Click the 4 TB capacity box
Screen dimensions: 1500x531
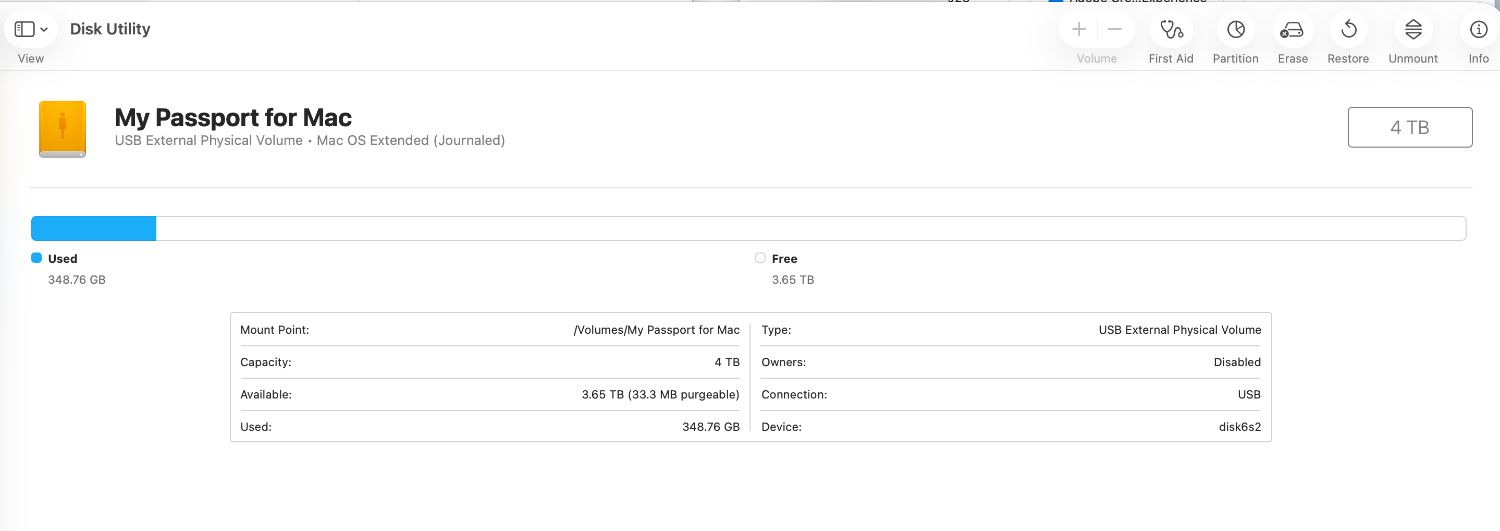[x=1410, y=127]
